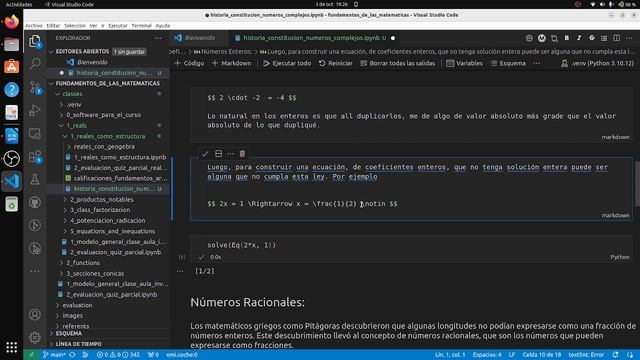Select the .venv Python 3.10.12 kernel
640x360 pixels.
tap(598, 63)
